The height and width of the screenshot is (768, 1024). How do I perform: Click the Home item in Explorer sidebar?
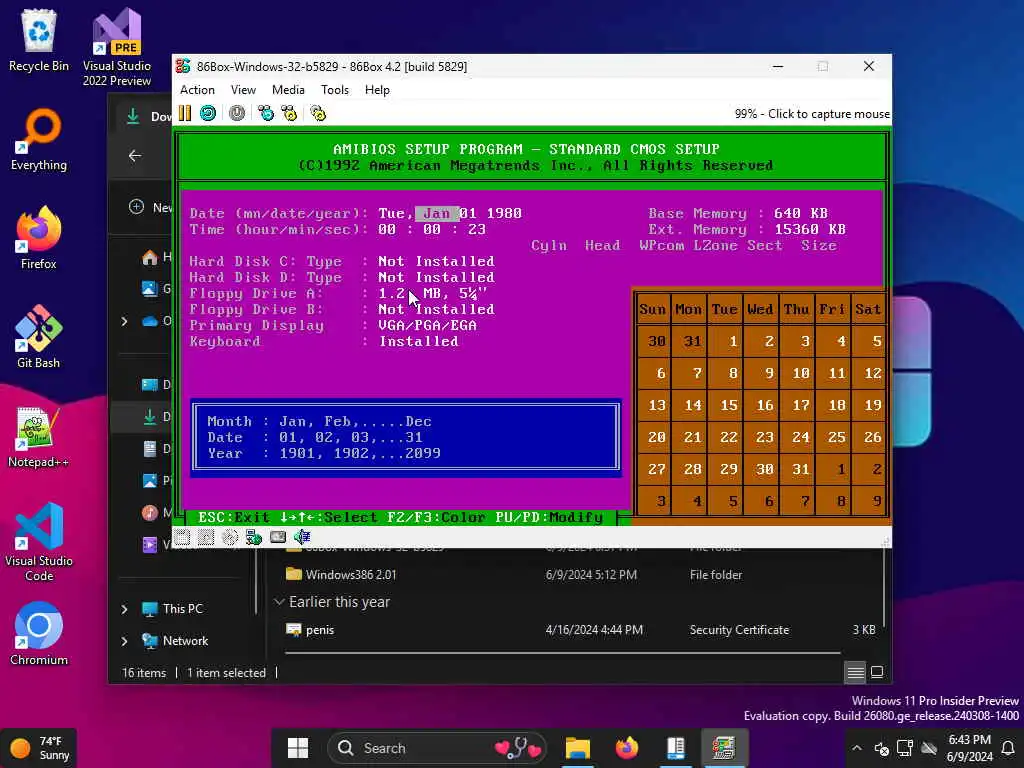coord(155,257)
